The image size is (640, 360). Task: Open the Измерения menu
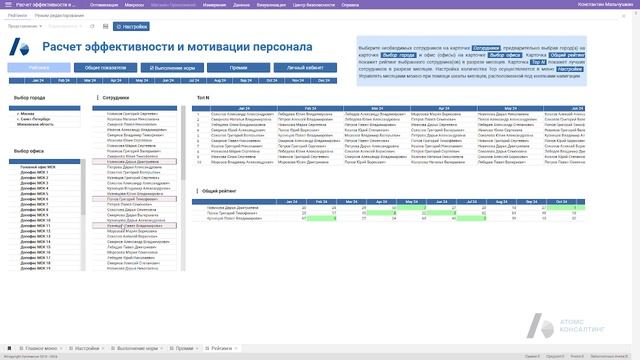(x=214, y=5)
